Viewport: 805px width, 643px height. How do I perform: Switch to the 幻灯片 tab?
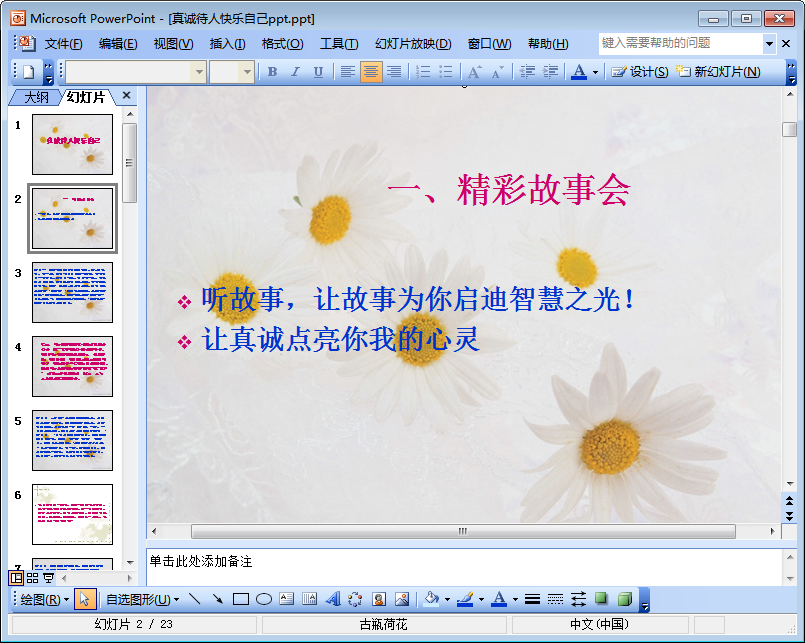point(86,97)
